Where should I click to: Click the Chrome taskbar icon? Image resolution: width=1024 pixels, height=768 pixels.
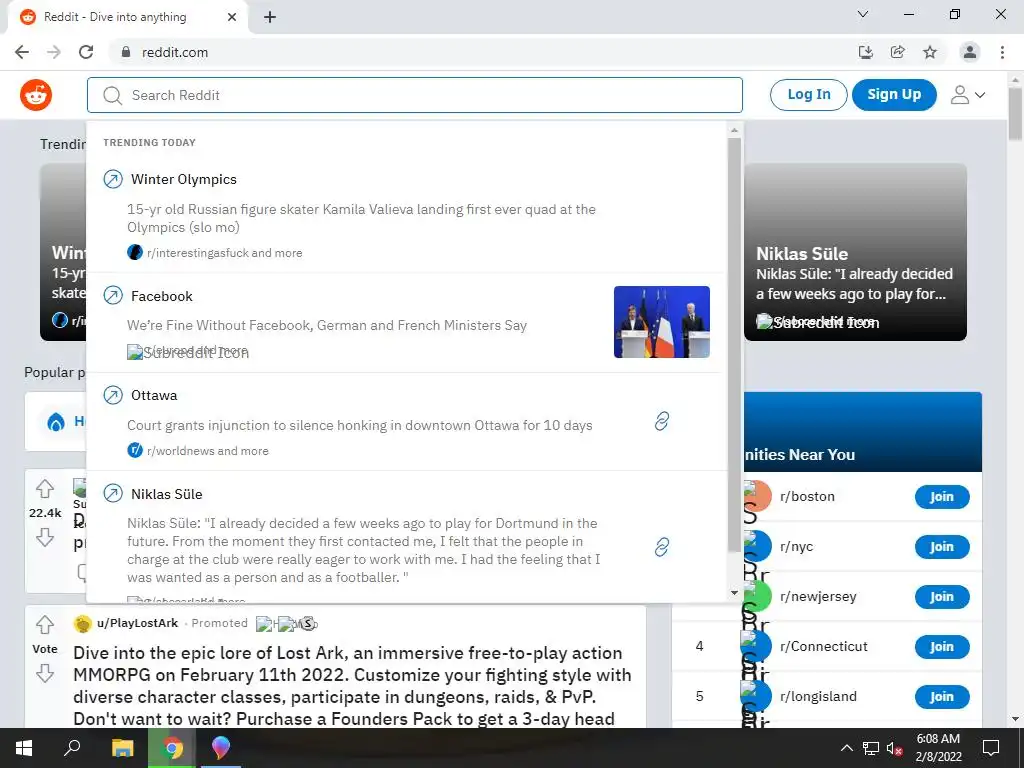(x=172, y=748)
